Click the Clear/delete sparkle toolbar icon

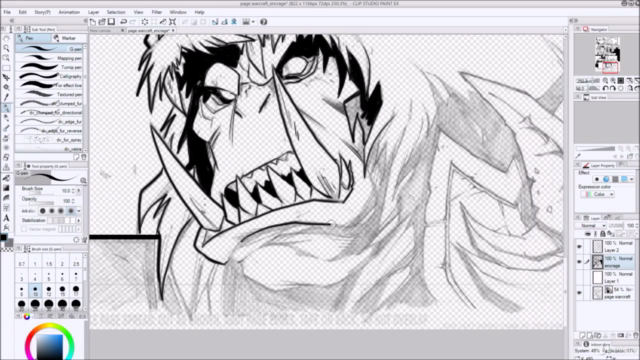144,22
